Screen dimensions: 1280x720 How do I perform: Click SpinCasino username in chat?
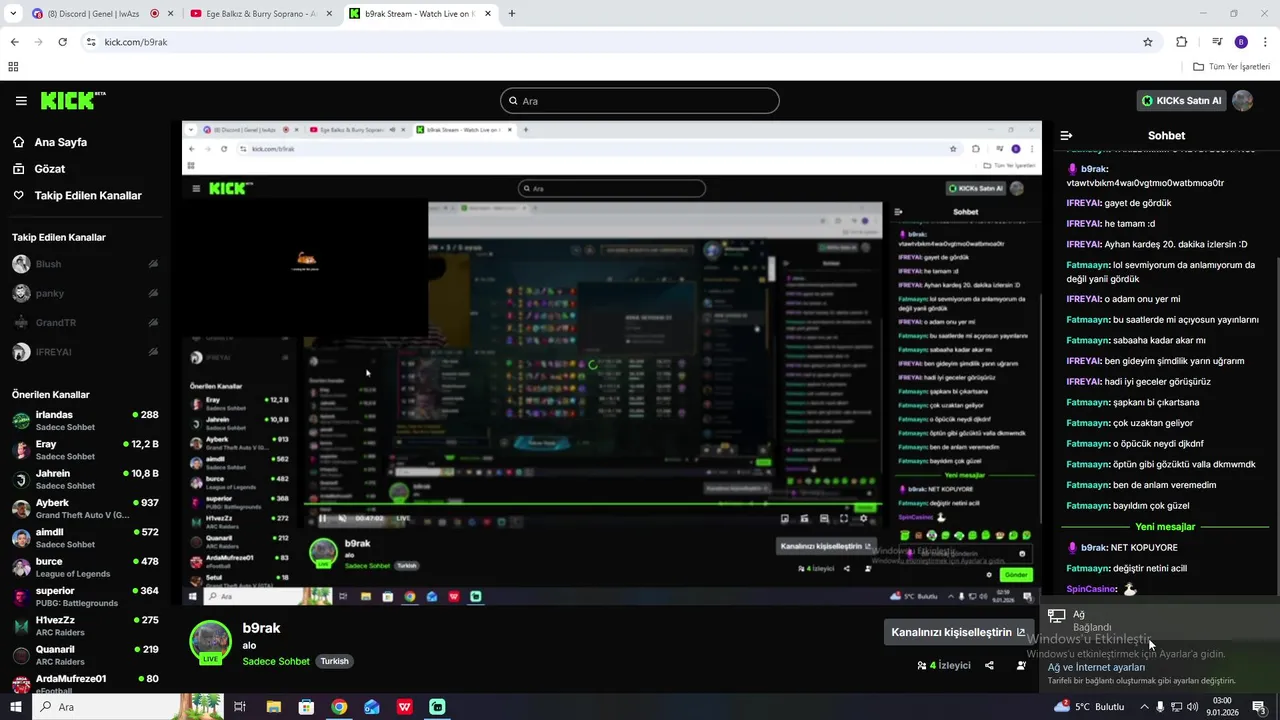1091,589
